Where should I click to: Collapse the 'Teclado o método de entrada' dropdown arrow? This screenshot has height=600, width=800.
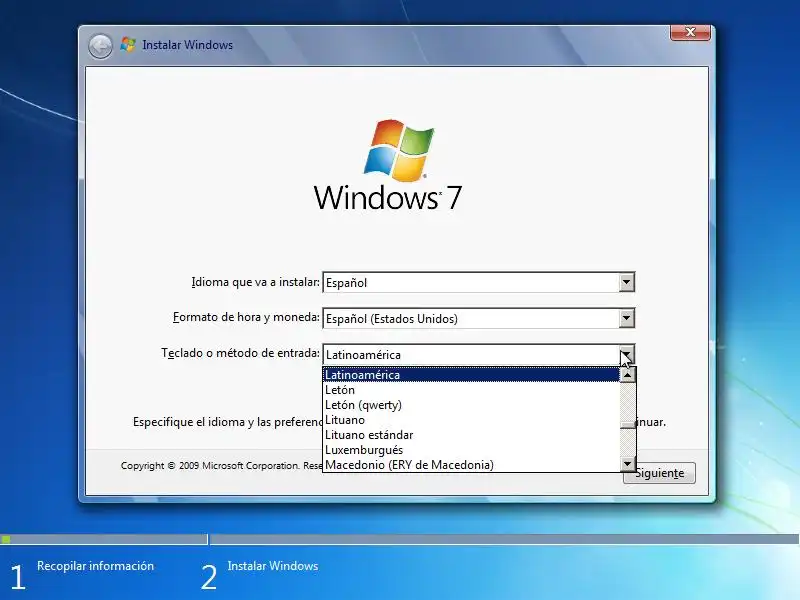(627, 355)
